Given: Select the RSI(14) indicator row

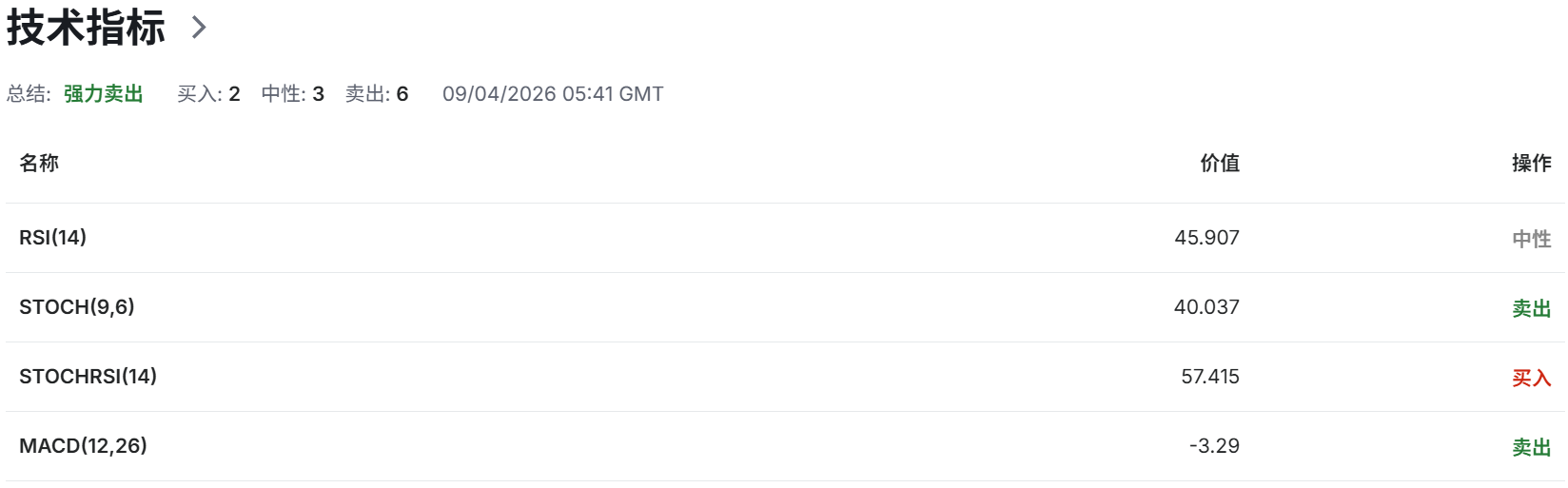Looking at the screenshot, I should pyautogui.click(x=785, y=238).
